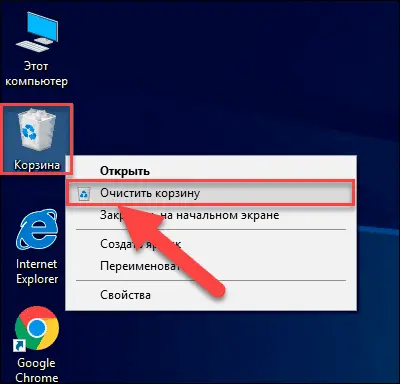Choose Переименовать in the context menu
400x384 pixels.
211,266
